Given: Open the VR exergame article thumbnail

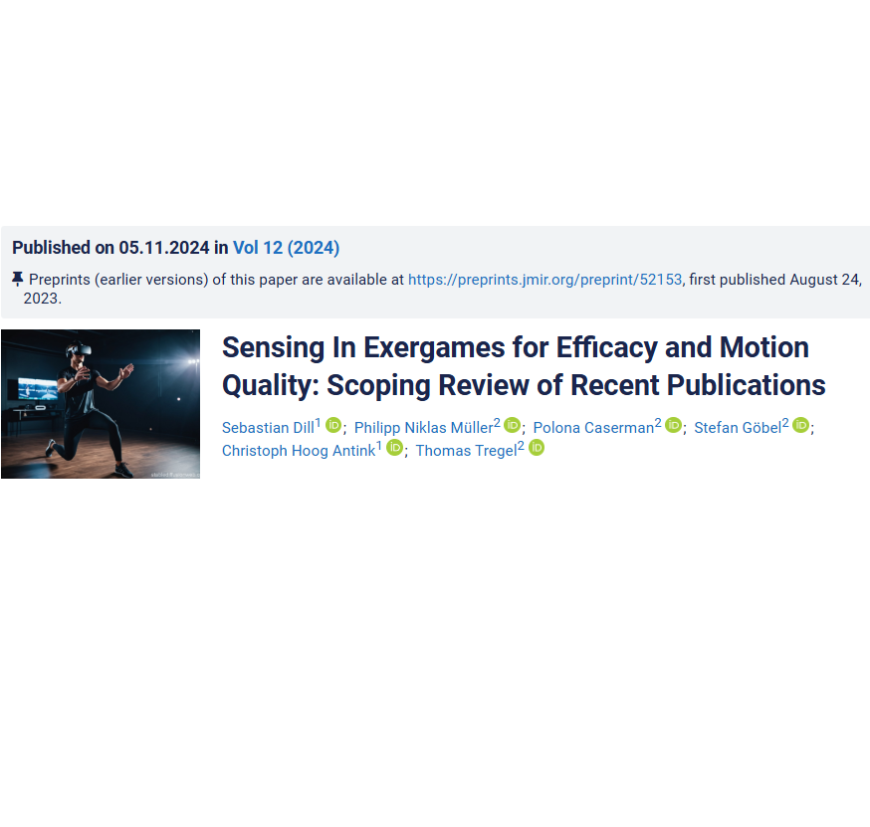Looking at the screenshot, I should [x=100, y=404].
